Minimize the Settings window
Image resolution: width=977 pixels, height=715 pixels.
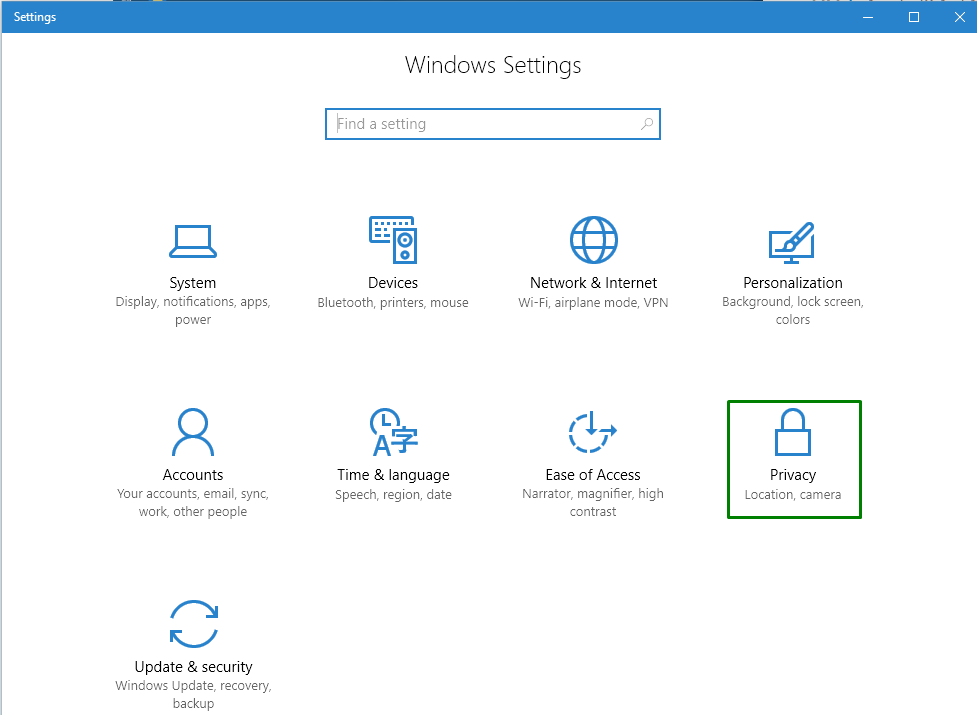868,17
